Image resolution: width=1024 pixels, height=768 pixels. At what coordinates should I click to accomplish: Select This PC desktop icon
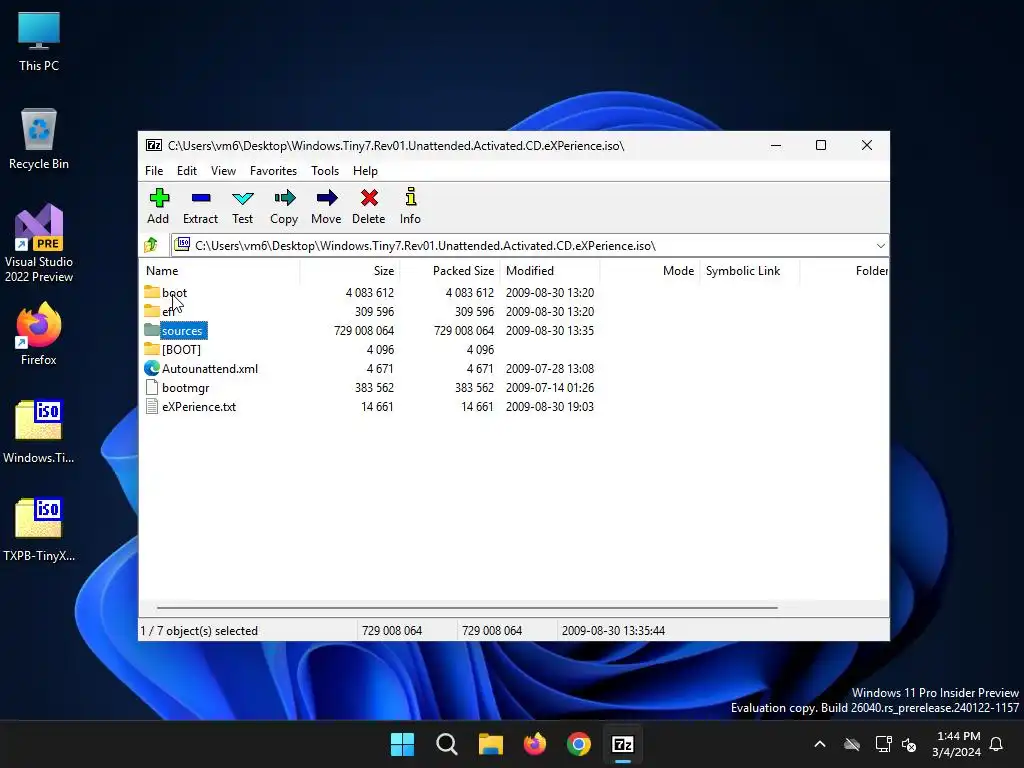click(x=39, y=42)
